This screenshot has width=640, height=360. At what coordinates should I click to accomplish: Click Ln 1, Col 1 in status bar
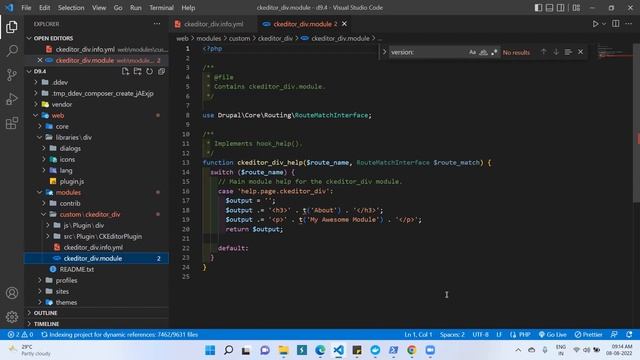[x=418, y=335]
